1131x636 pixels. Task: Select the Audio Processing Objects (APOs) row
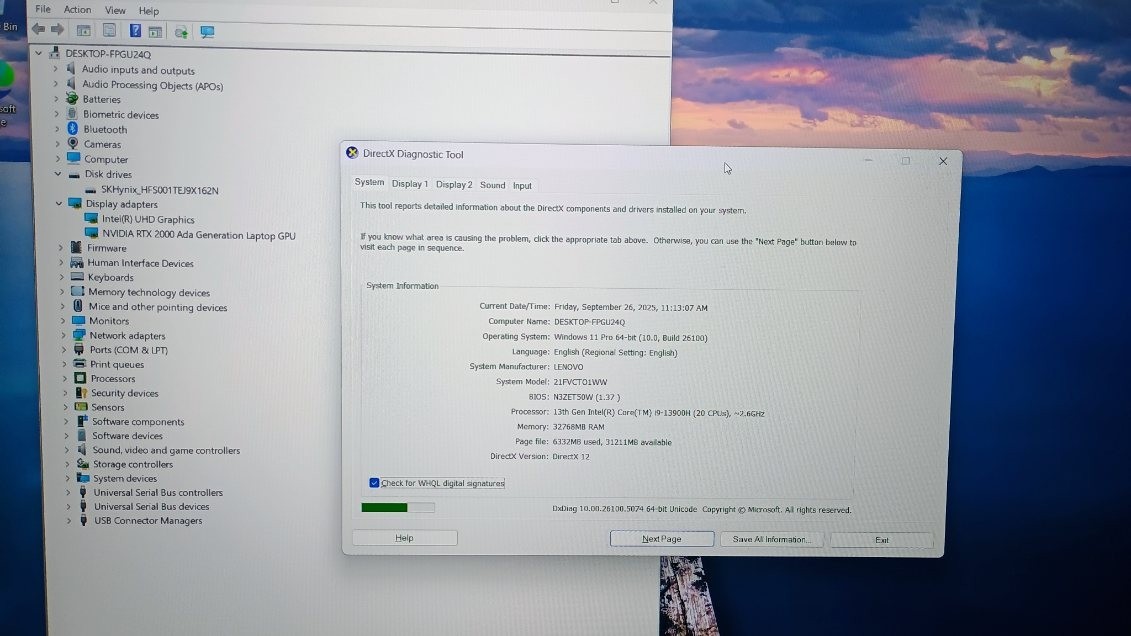coord(152,85)
